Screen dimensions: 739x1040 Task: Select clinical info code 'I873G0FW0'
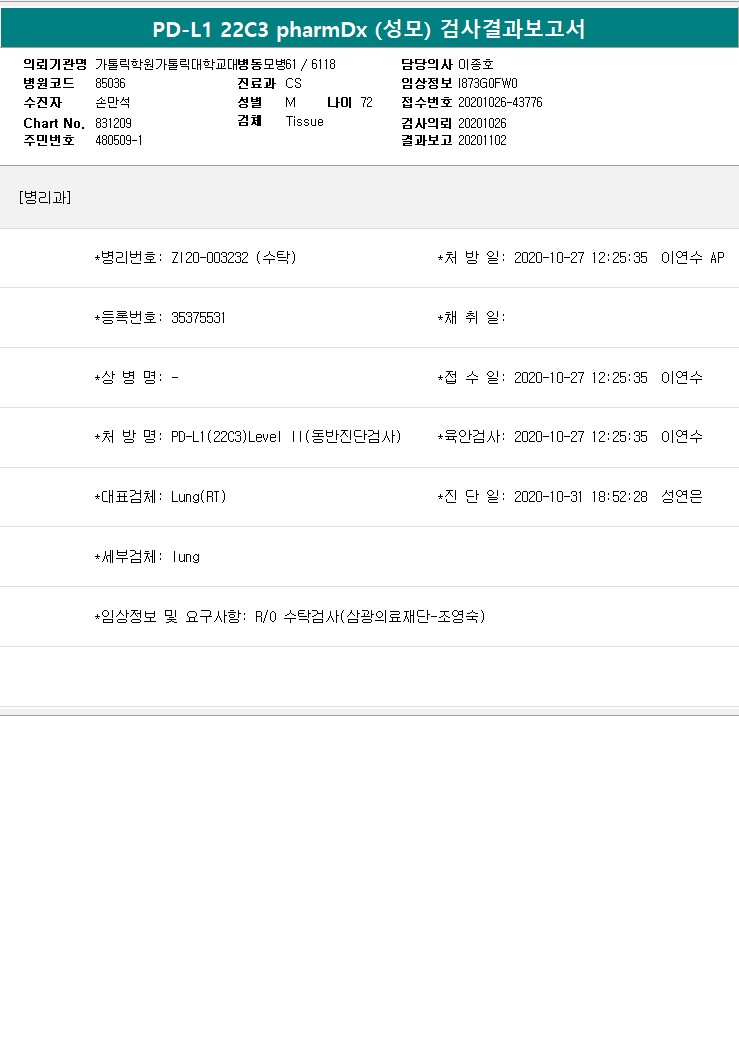pyautogui.click(x=488, y=83)
